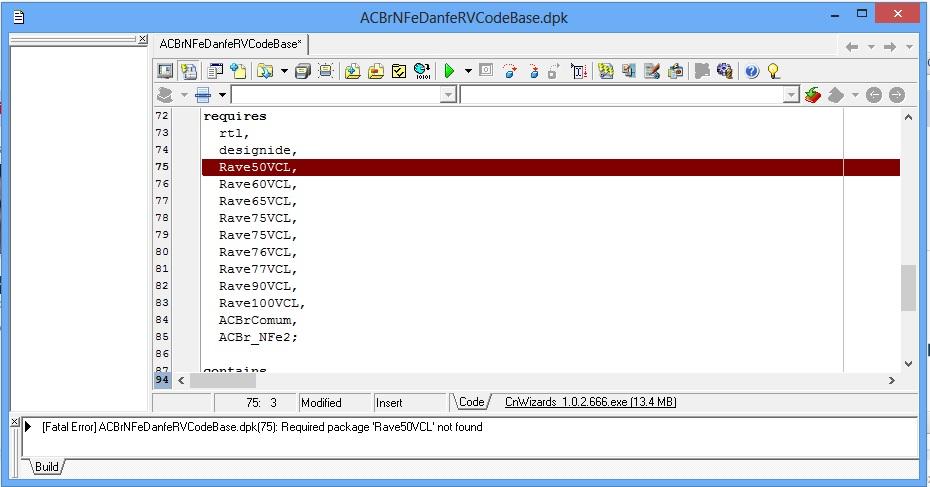The height and width of the screenshot is (487, 930).
Task: Click the red book with green arrow icon
Action: point(813,94)
